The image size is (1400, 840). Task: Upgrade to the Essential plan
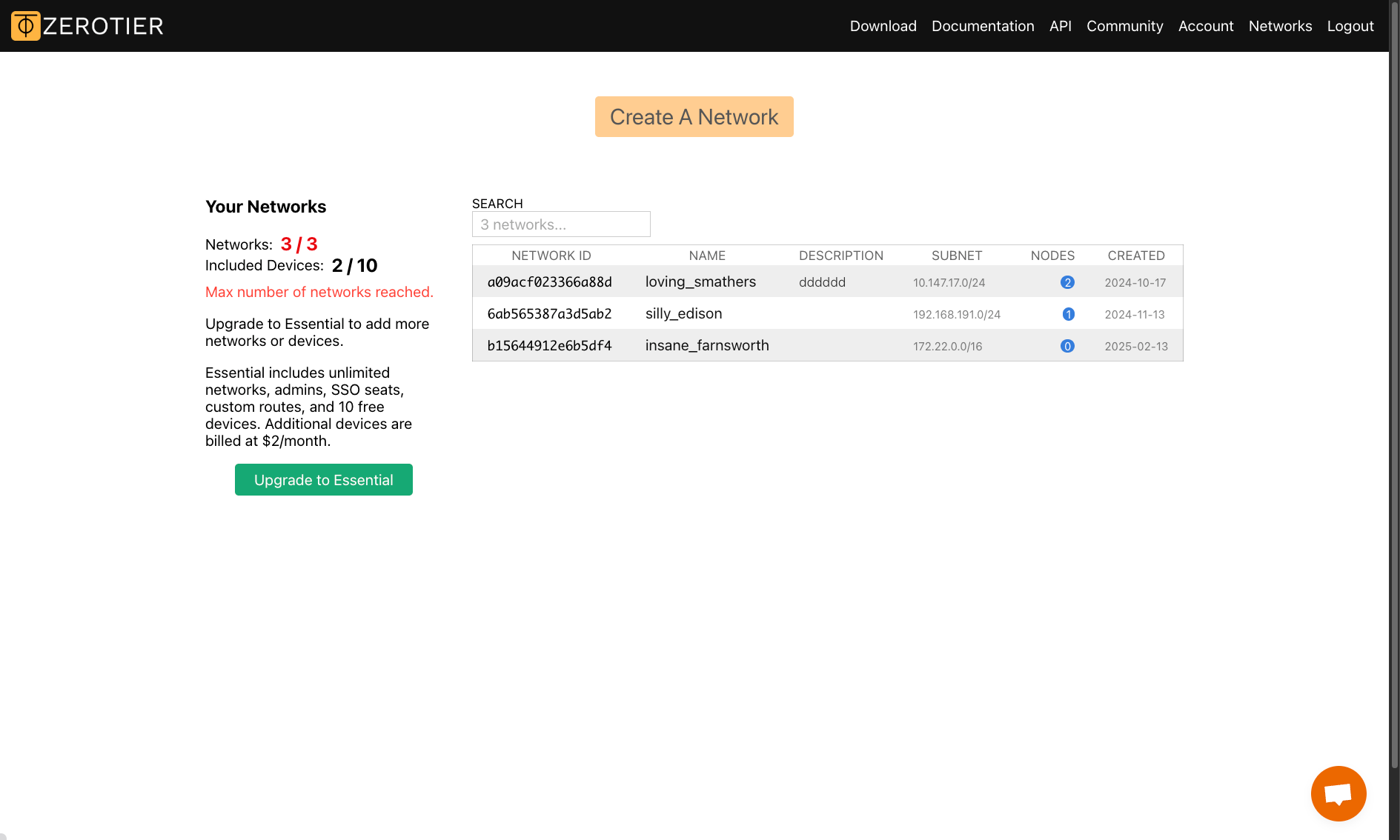coord(323,479)
